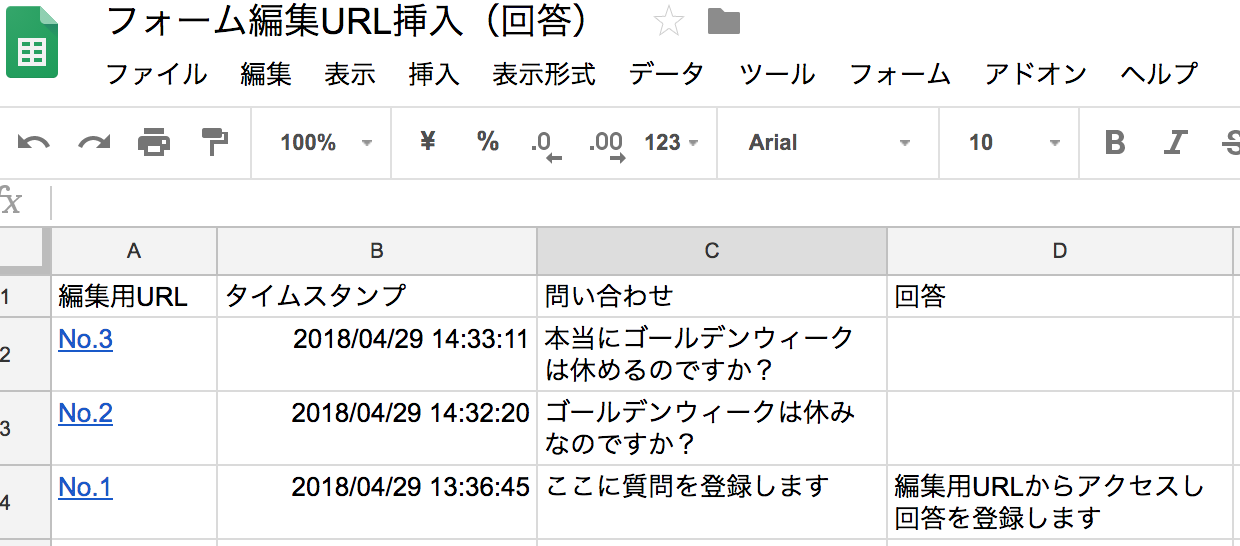Toggle bold formatting
This screenshot has height=546, width=1240.
[x=1115, y=143]
